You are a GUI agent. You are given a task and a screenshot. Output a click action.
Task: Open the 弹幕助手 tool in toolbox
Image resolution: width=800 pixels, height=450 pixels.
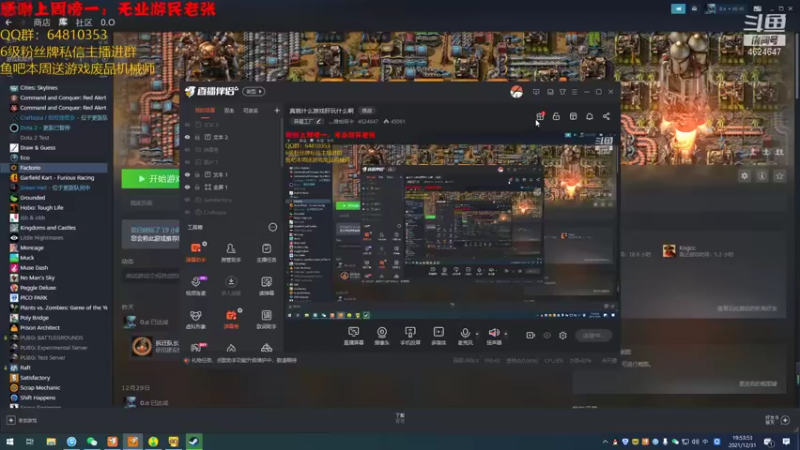[x=195, y=252]
